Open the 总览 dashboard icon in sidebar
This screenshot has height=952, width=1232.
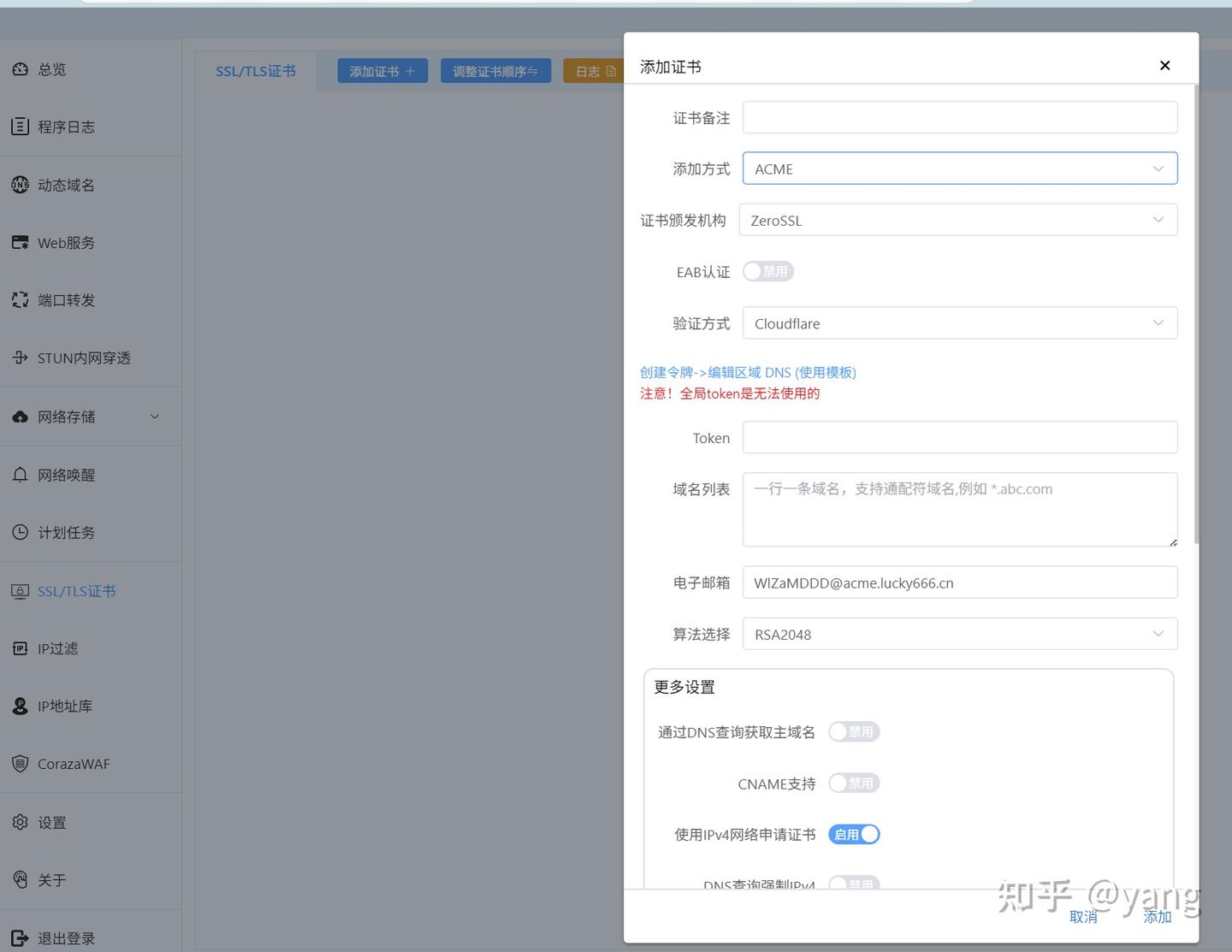(x=21, y=69)
